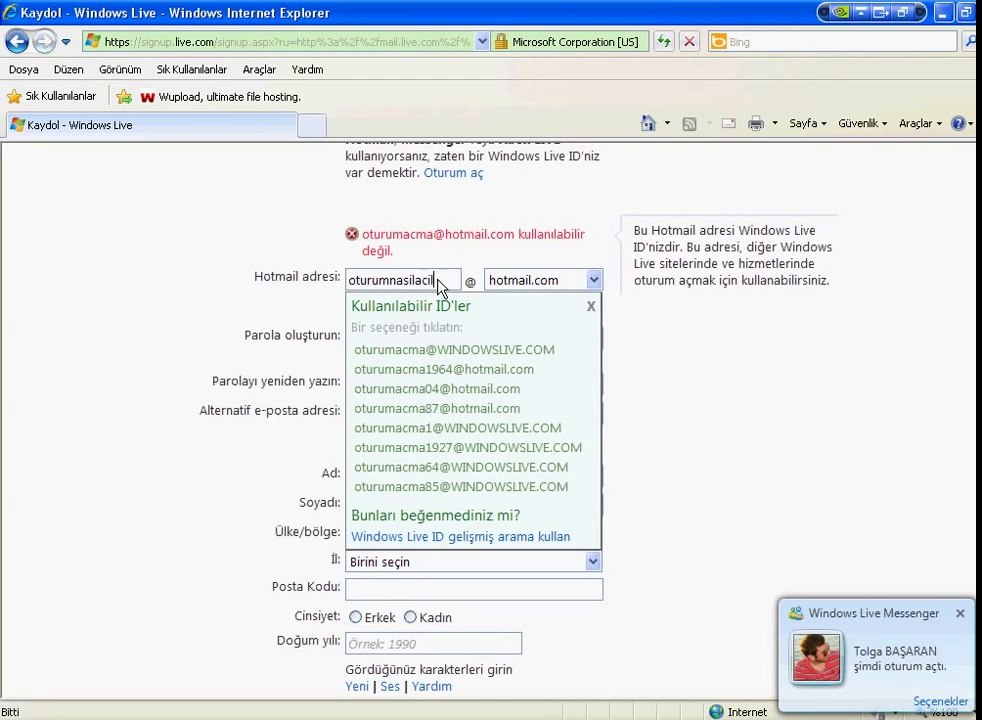
Task: Close the Kullanılabilir ID'ler suggestions popup
Action: click(x=591, y=306)
